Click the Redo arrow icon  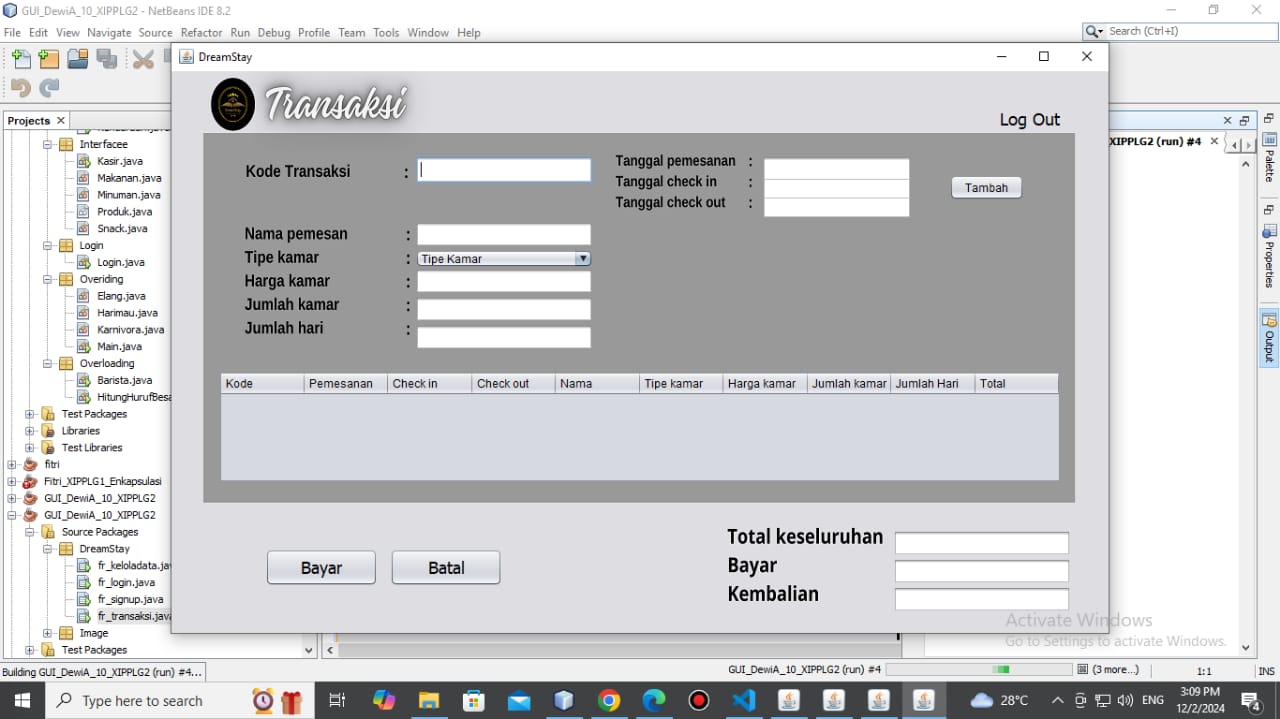pyautogui.click(x=49, y=88)
